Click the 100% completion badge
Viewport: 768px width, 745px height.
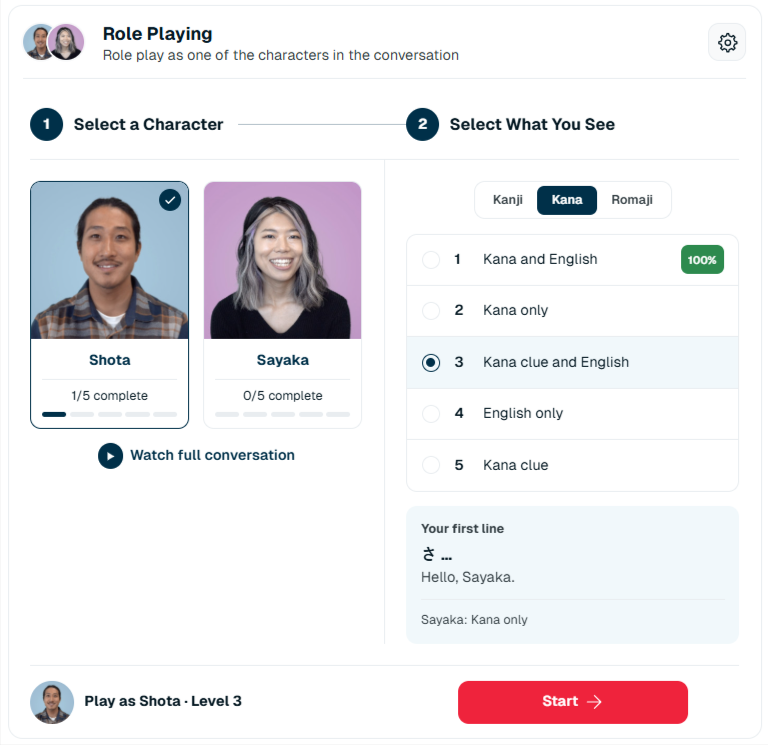pos(702,260)
